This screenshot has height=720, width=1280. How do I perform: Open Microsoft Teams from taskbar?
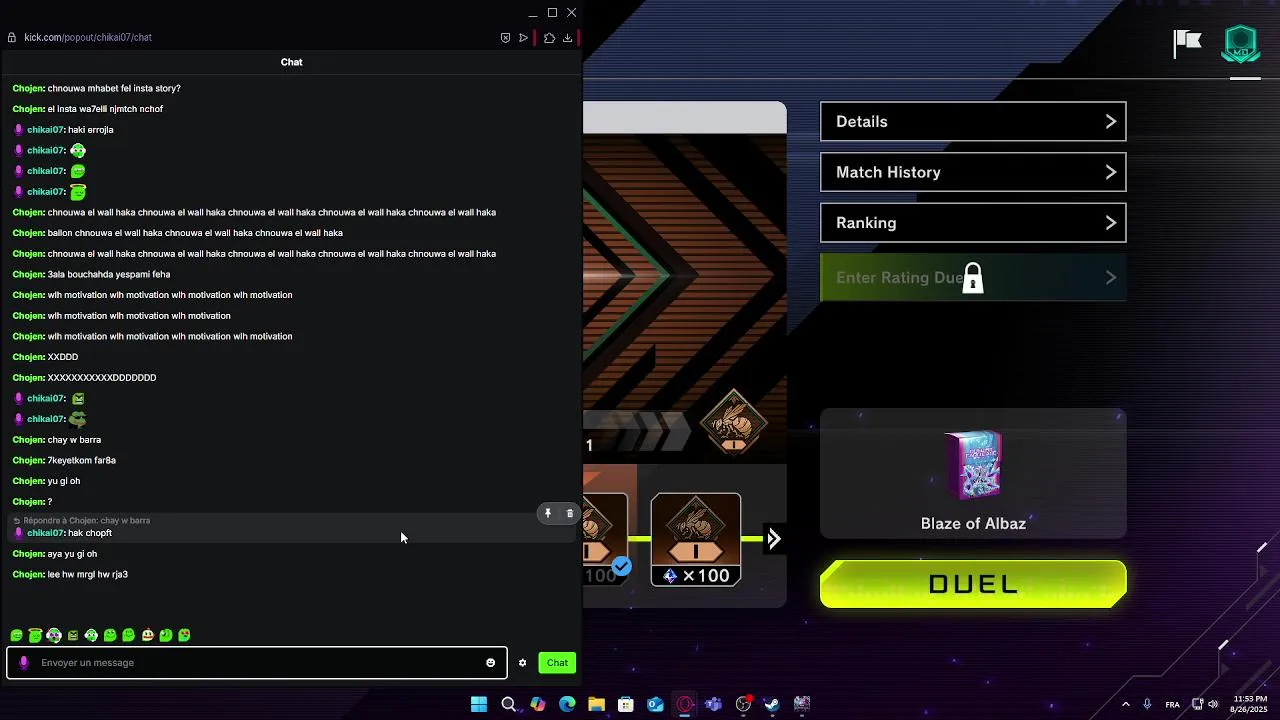[x=714, y=704]
